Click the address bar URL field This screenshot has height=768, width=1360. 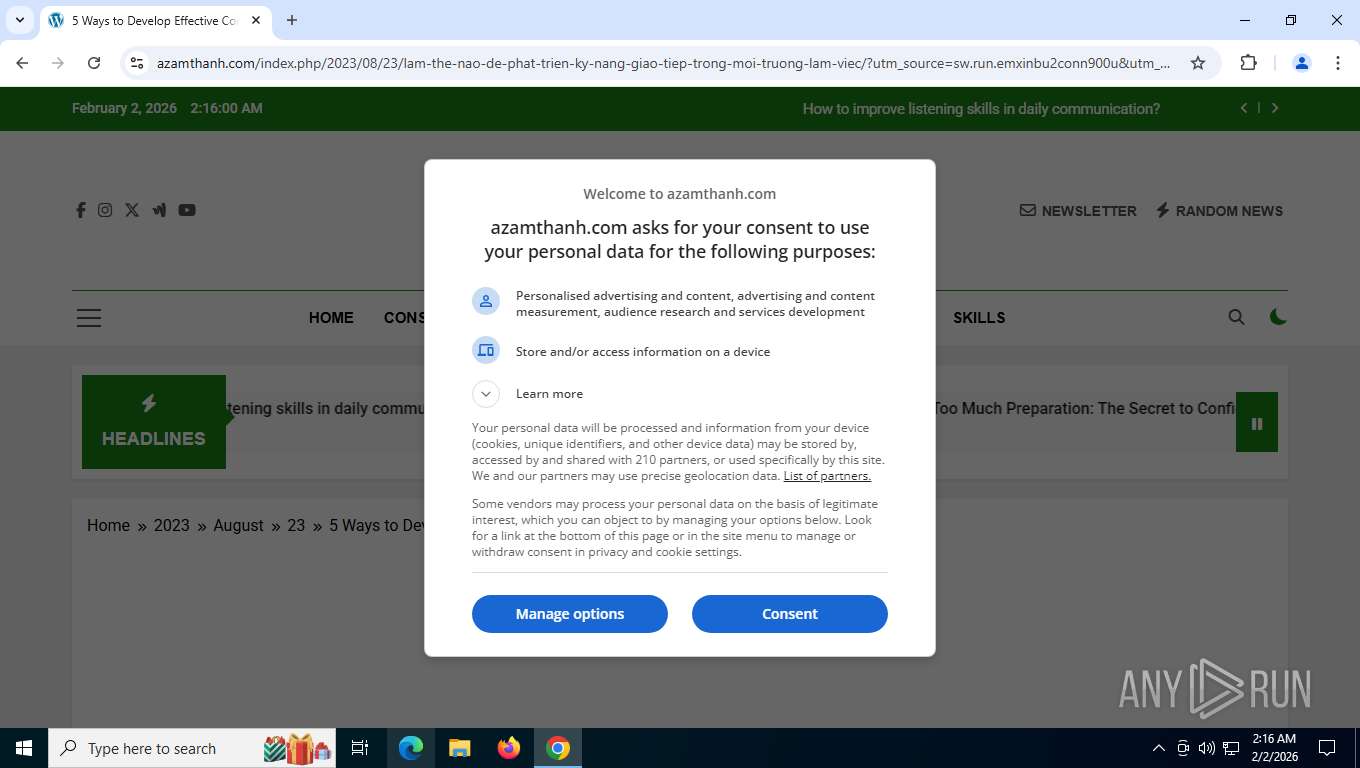664,63
